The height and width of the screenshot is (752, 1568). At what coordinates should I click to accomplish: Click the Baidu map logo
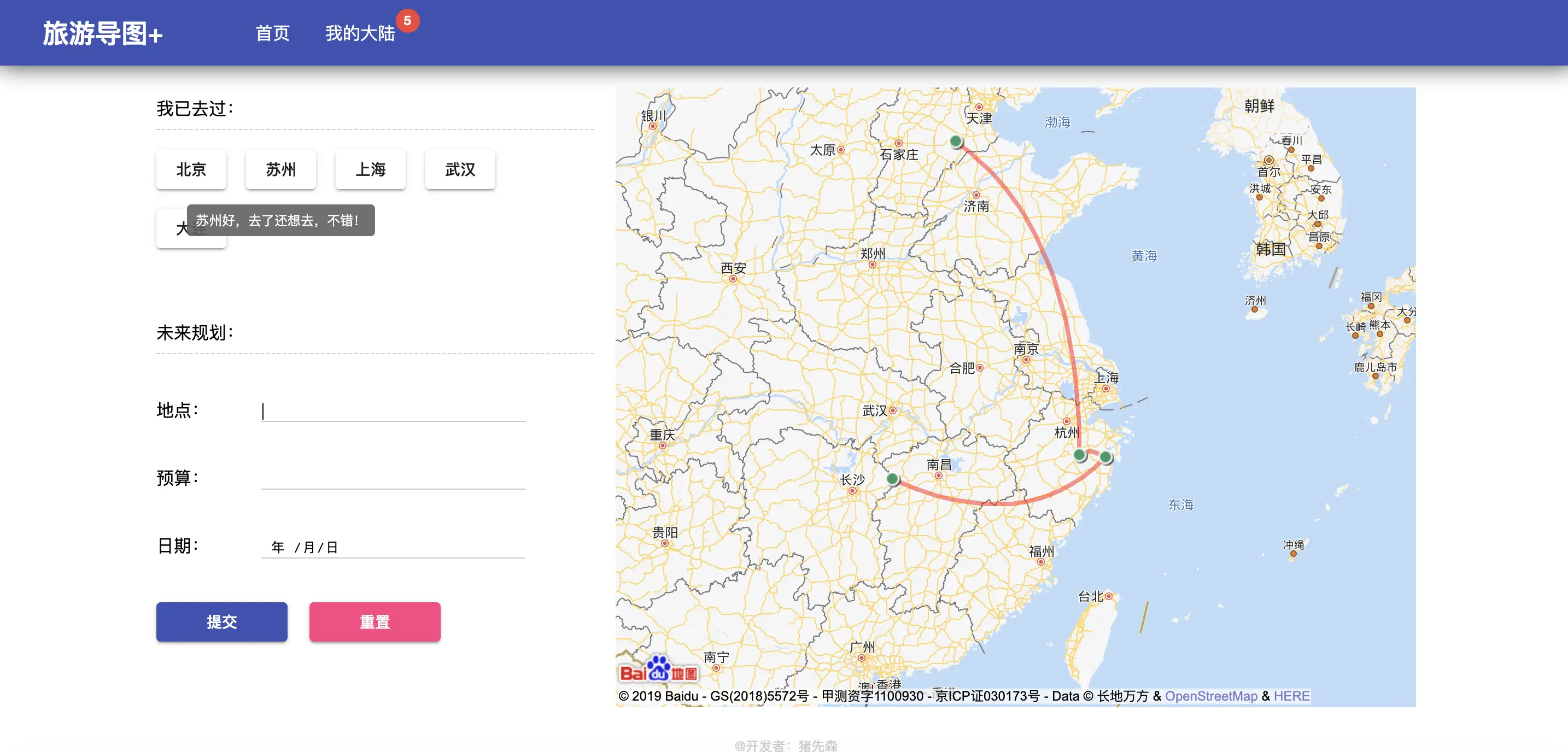pyautogui.click(x=659, y=669)
